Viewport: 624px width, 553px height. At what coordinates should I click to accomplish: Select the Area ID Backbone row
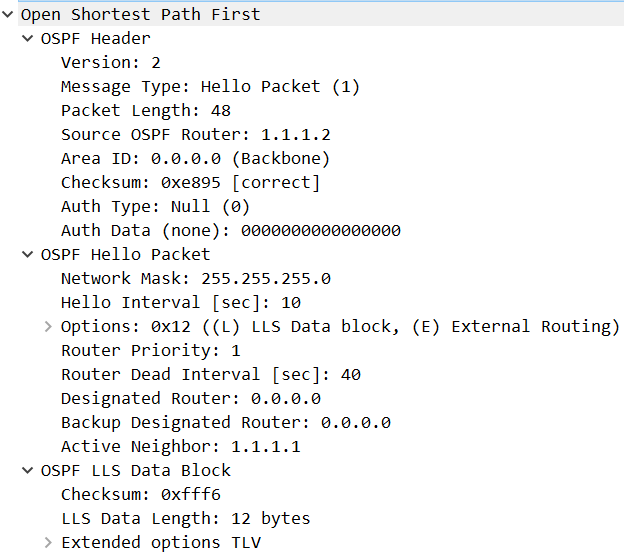pos(195,159)
